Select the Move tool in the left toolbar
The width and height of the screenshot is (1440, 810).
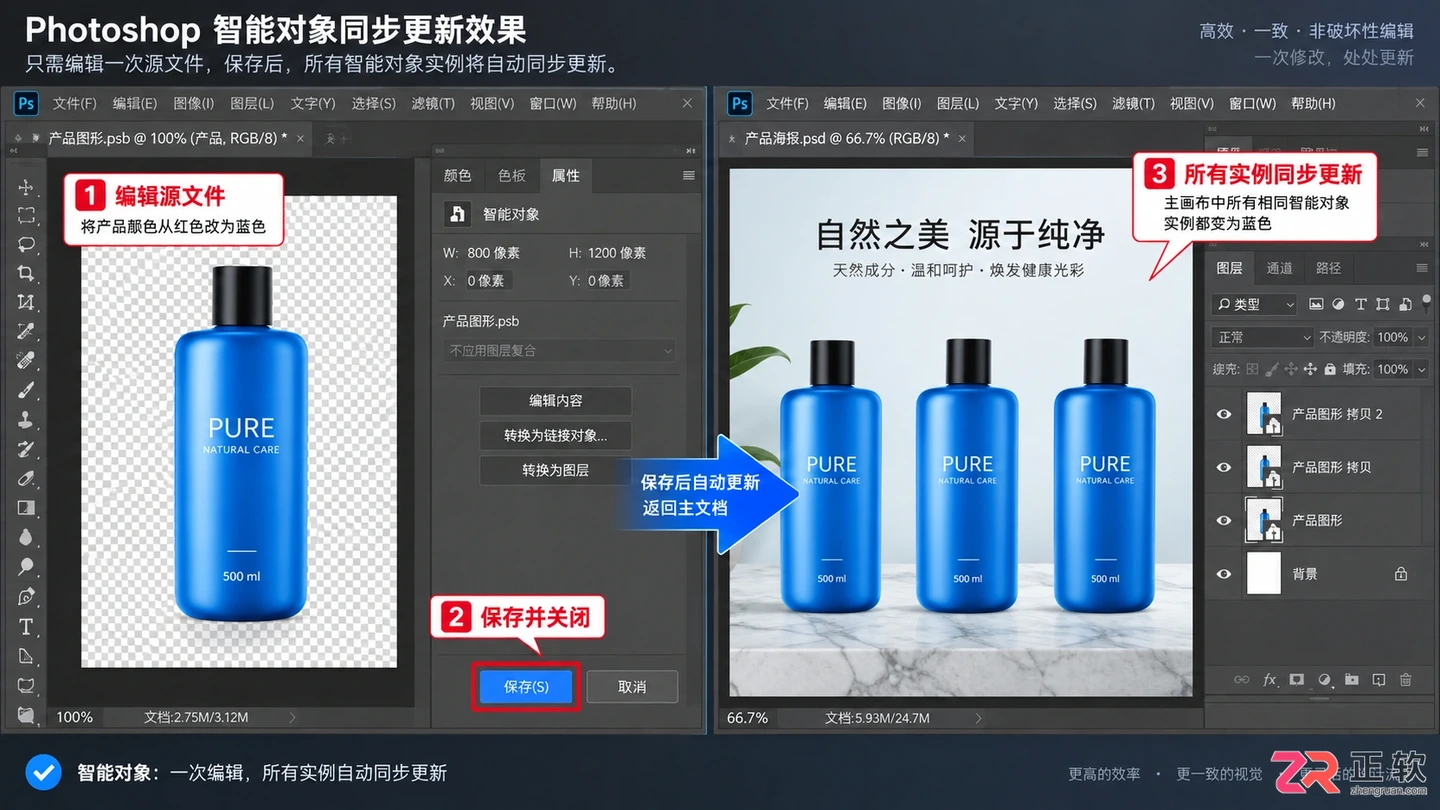pos(26,187)
